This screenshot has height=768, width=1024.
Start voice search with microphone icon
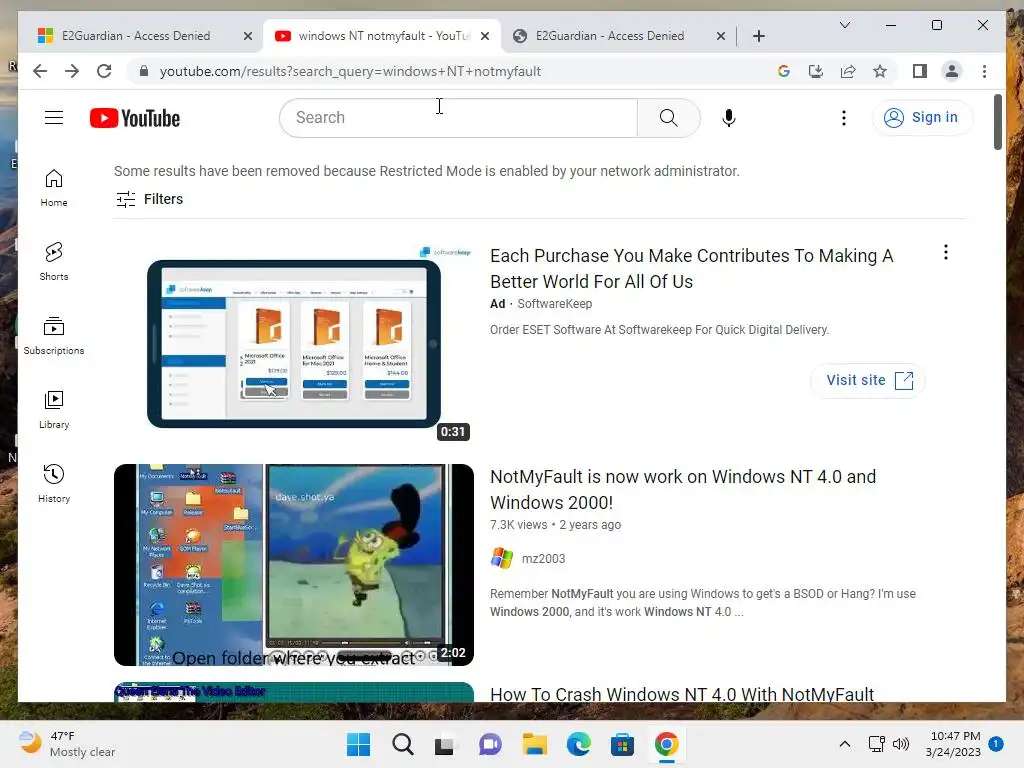tap(729, 118)
